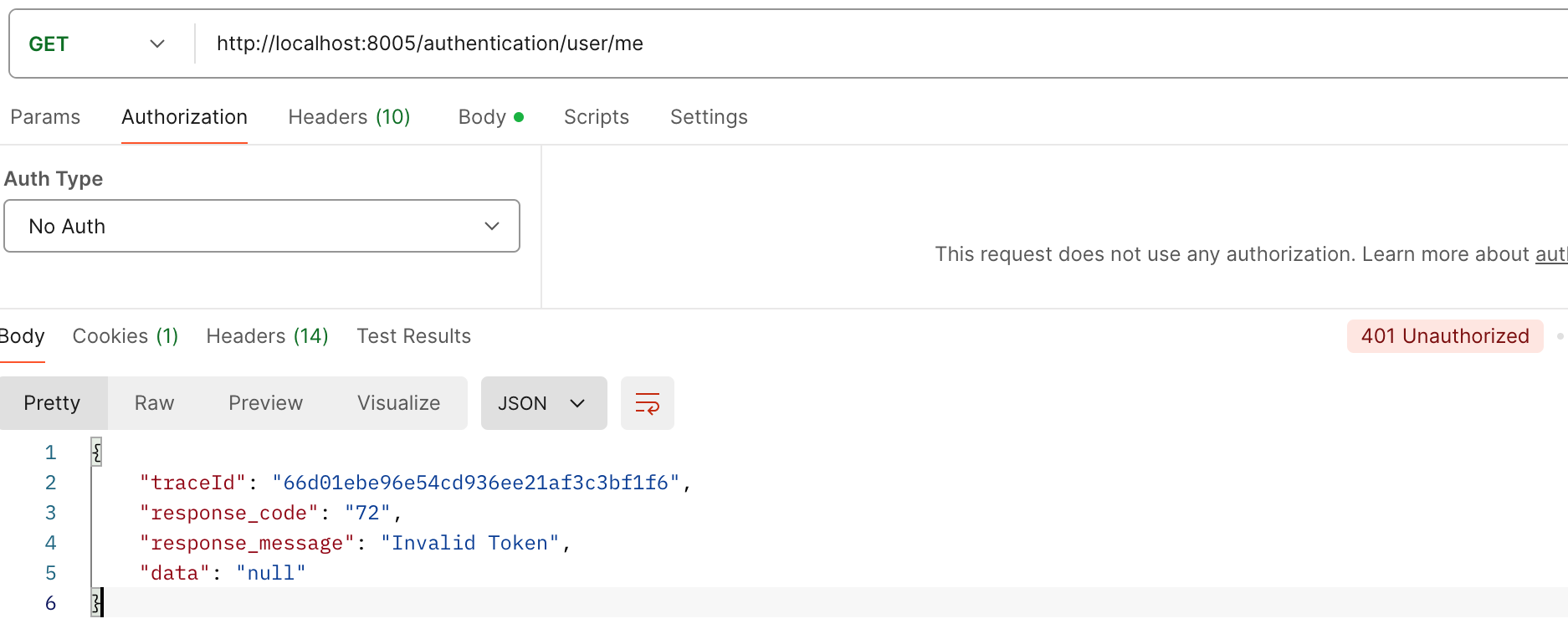Open the JSON format dropdown
1568x634 pixels.
point(544,403)
